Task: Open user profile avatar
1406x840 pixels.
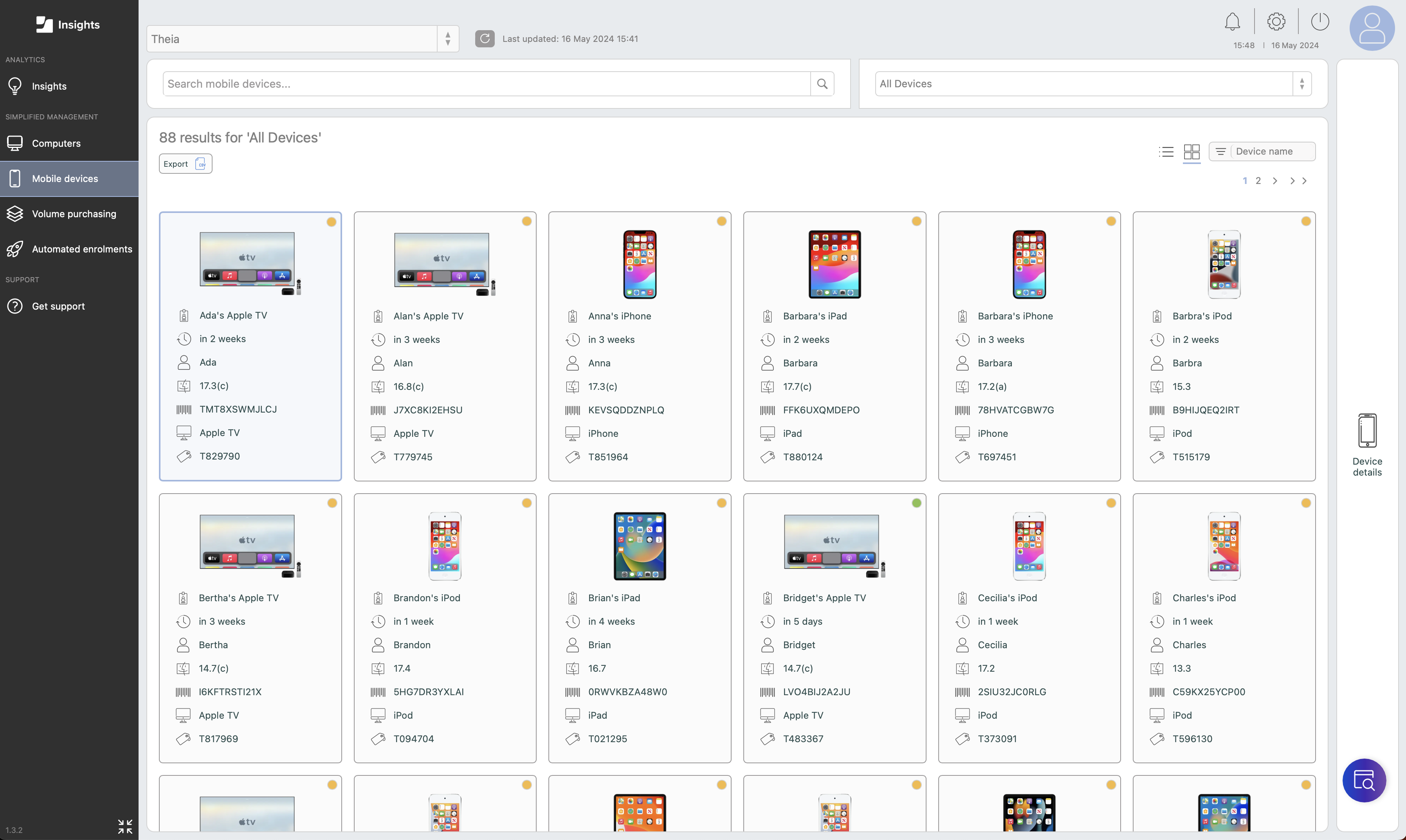Action: pos(1372,28)
